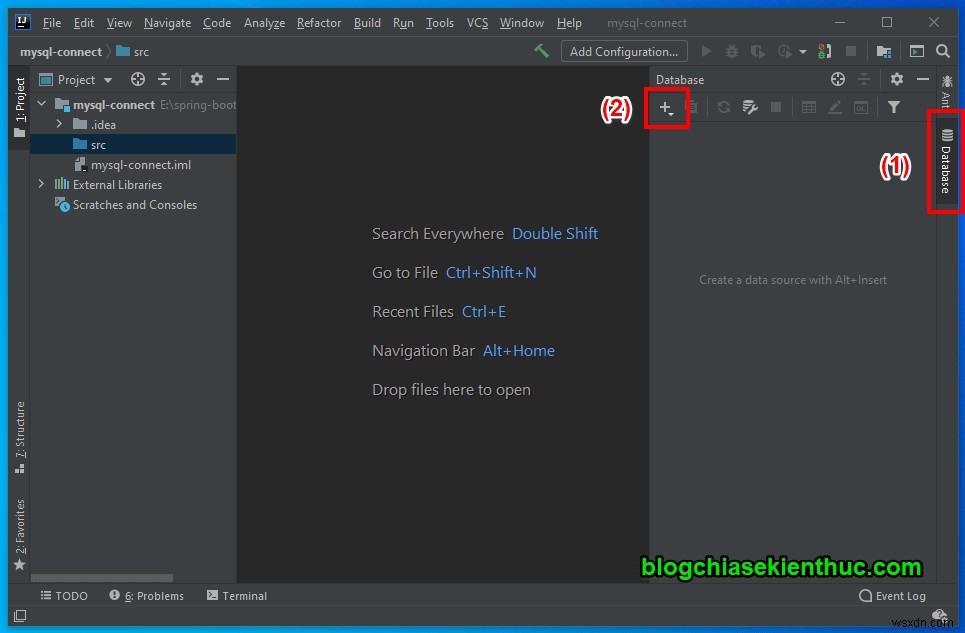This screenshot has height=633, width=965.
Task: Open the query console QL icon
Action: pyautogui.click(x=861, y=108)
